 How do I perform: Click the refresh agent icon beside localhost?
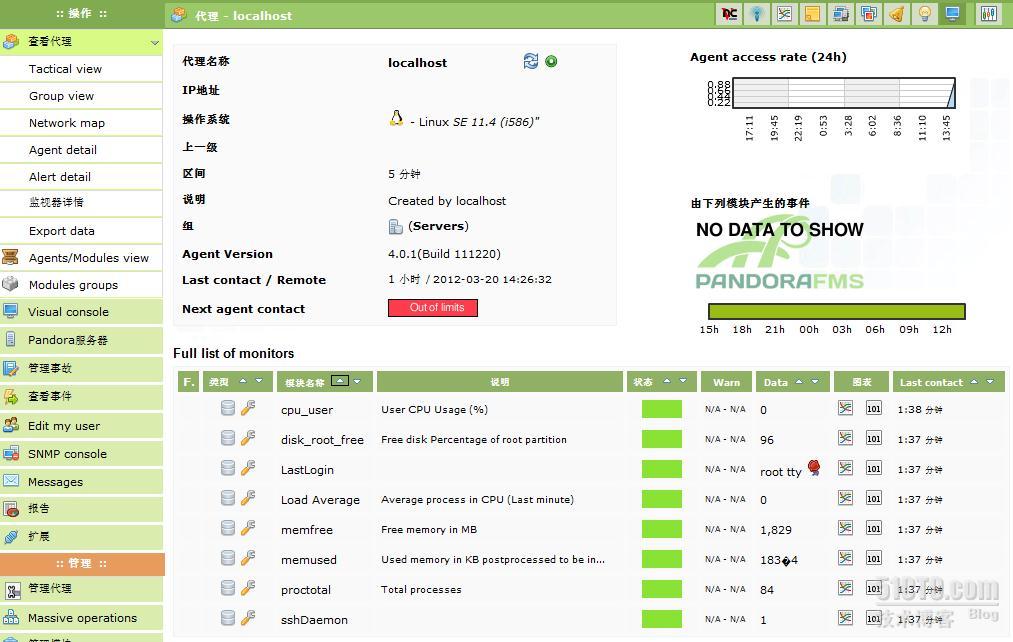(x=530, y=61)
